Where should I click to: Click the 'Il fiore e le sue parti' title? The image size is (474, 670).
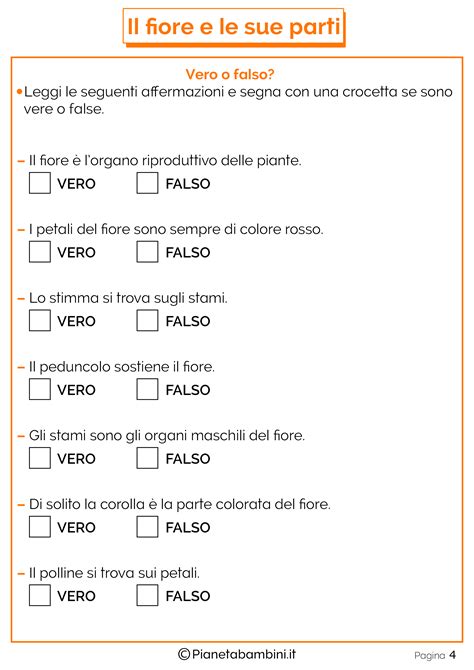(234, 26)
